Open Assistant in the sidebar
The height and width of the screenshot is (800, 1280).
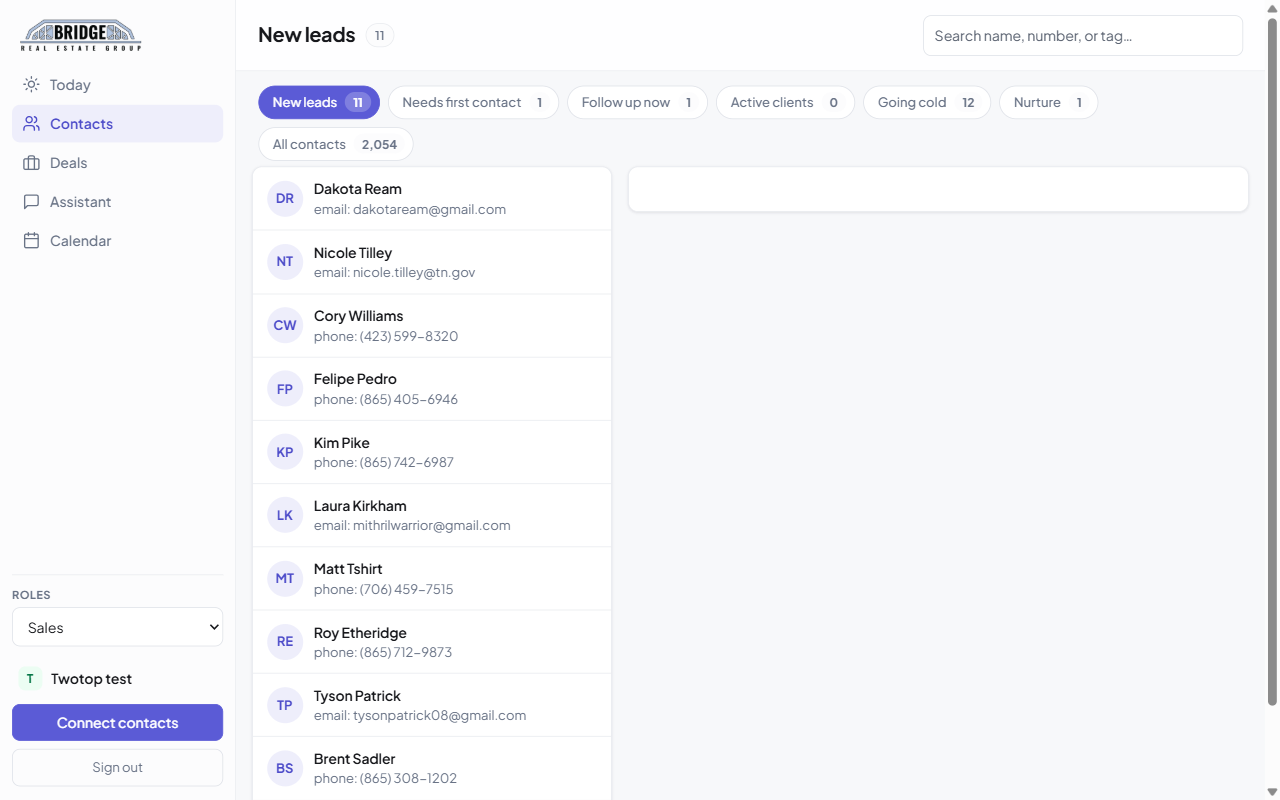pyautogui.click(x=118, y=202)
